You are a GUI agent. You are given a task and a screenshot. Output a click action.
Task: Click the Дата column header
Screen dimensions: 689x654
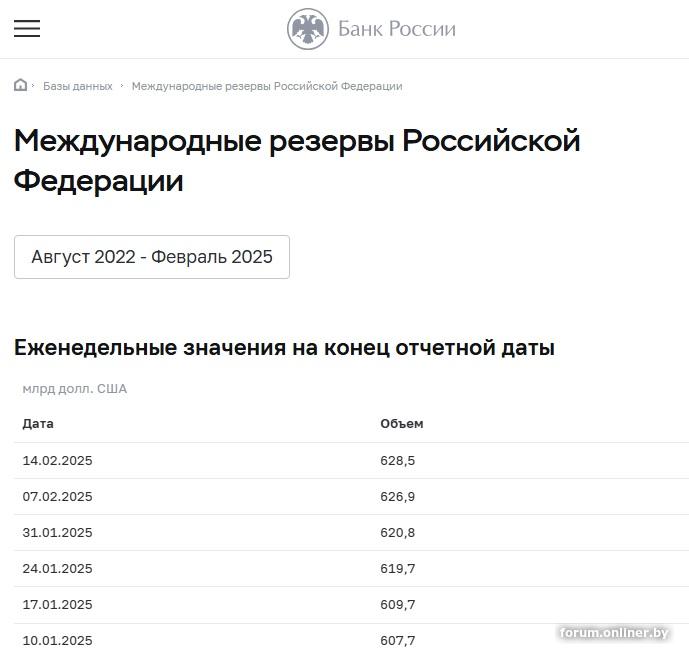click(x=38, y=423)
